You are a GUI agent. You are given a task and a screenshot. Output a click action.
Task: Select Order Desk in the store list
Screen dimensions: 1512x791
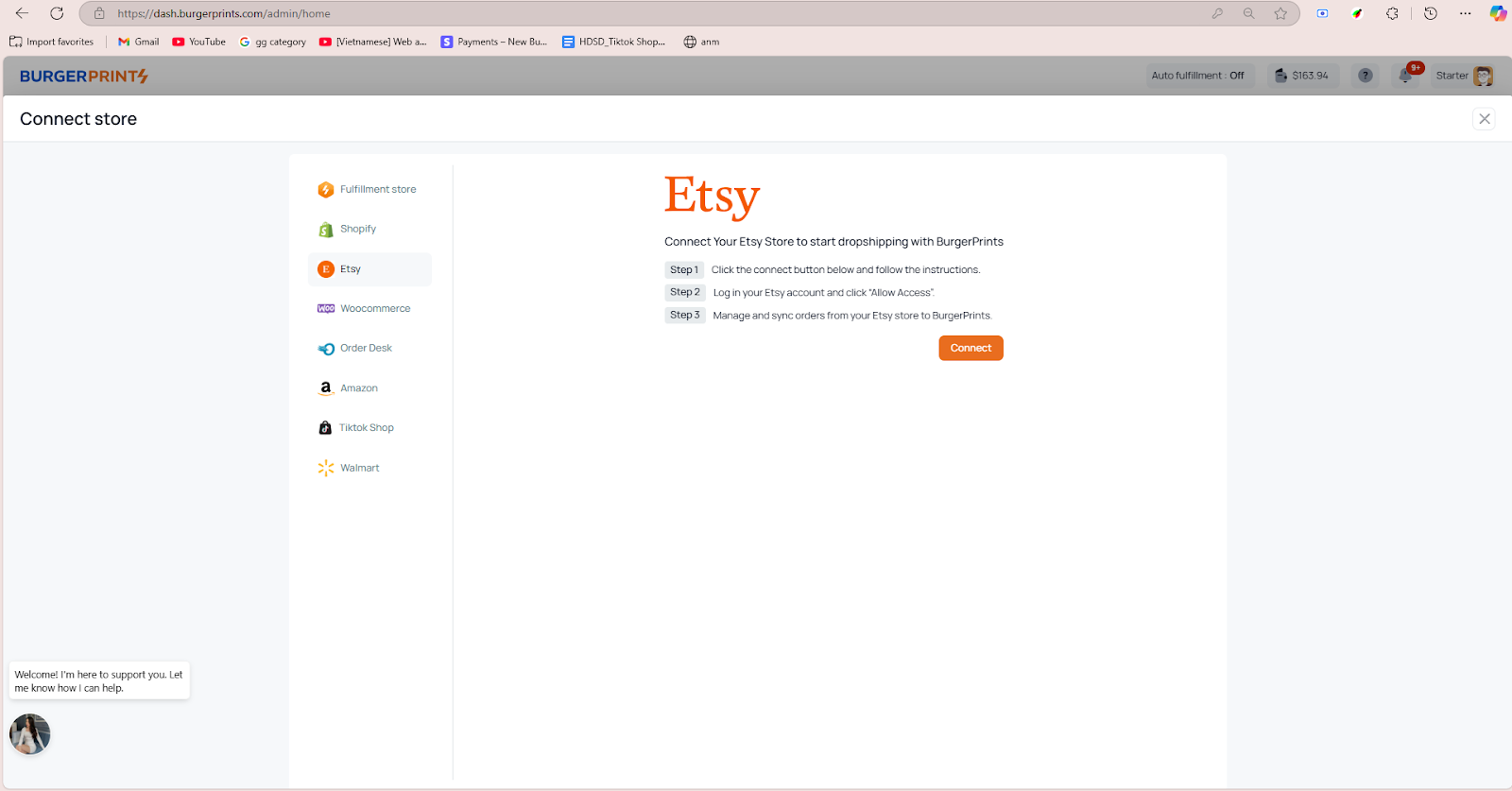point(369,348)
